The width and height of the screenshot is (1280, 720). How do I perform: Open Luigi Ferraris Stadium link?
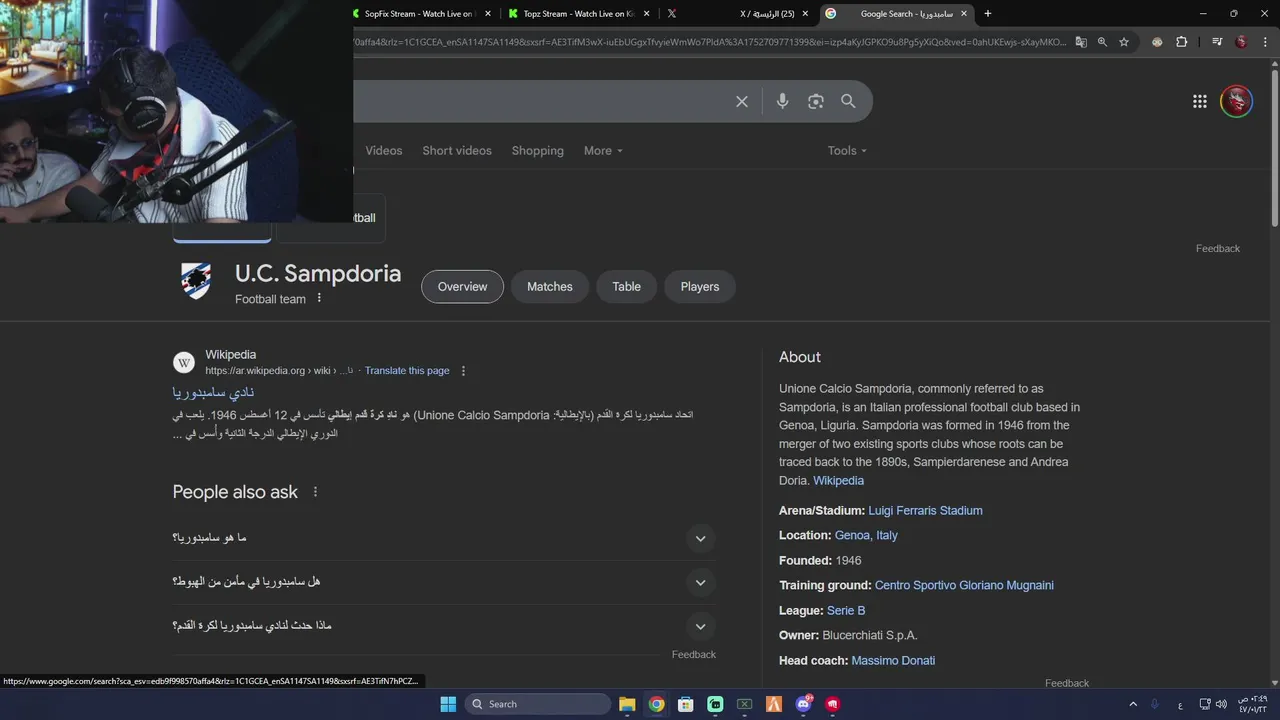coord(925,511)
